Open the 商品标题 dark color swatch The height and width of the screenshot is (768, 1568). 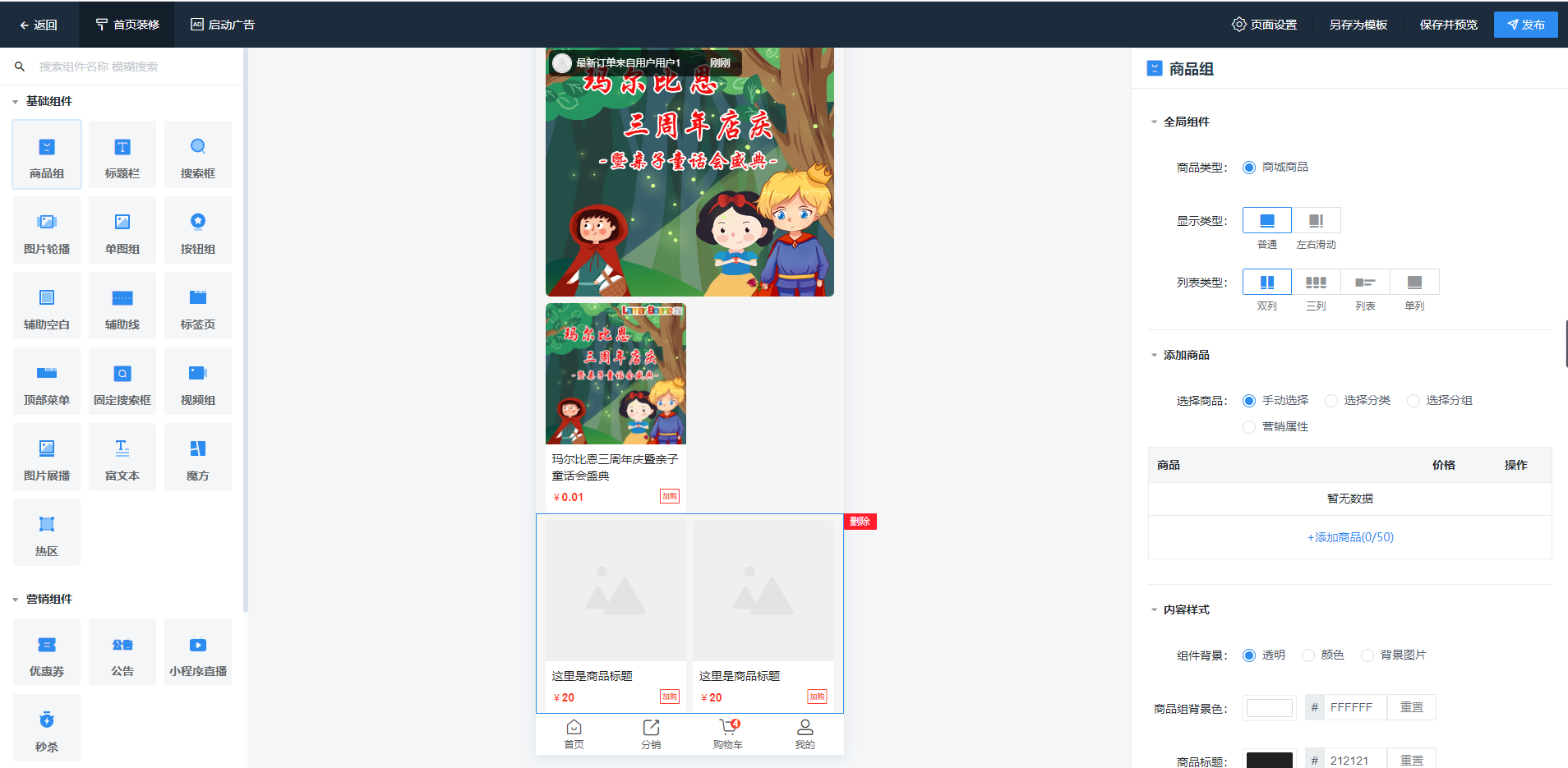click(1270, 760)
